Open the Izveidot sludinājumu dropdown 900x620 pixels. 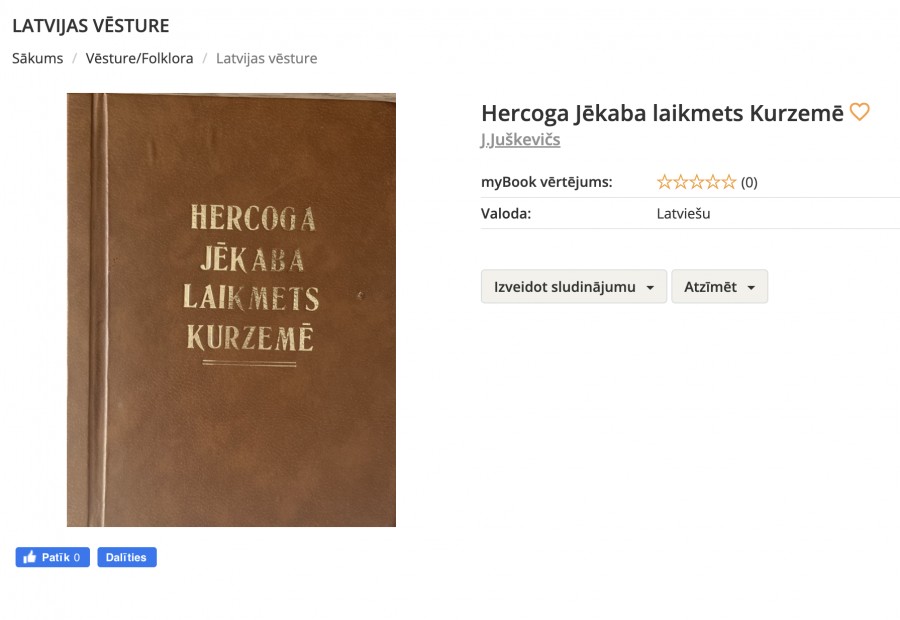[574, 286]
